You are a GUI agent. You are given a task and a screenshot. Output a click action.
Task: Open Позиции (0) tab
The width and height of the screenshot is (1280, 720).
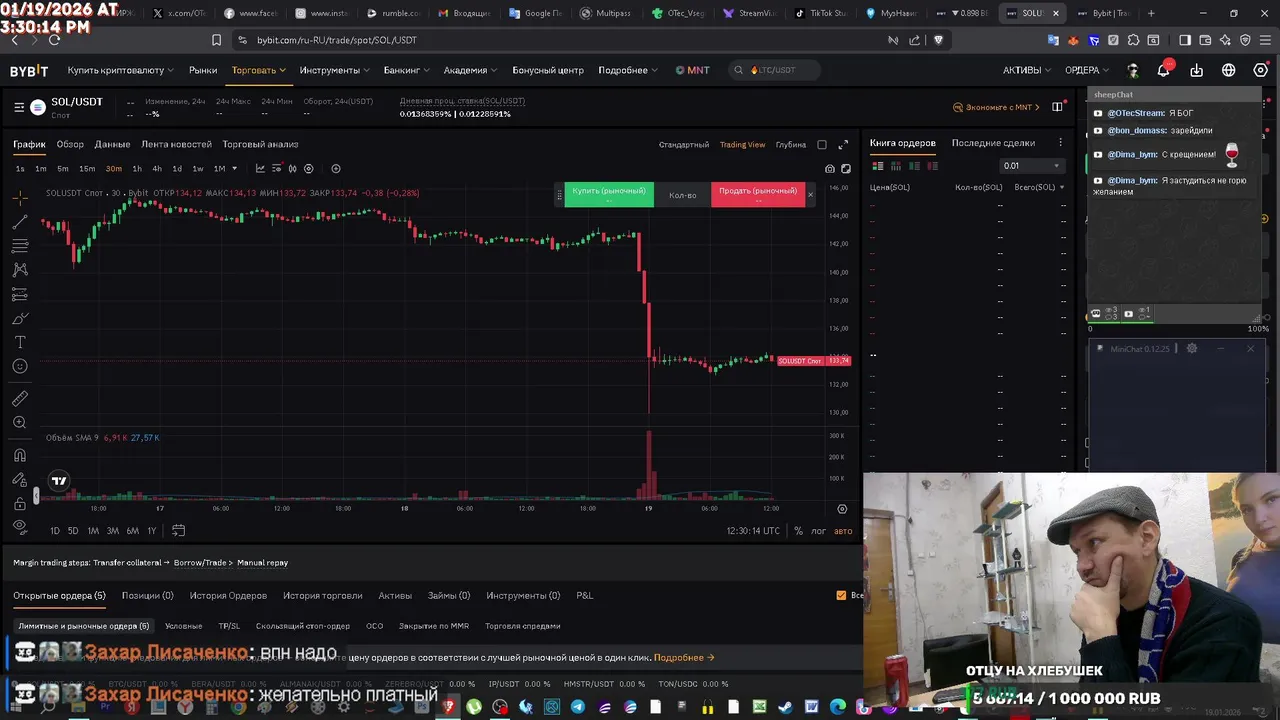[x=148, y=595]
